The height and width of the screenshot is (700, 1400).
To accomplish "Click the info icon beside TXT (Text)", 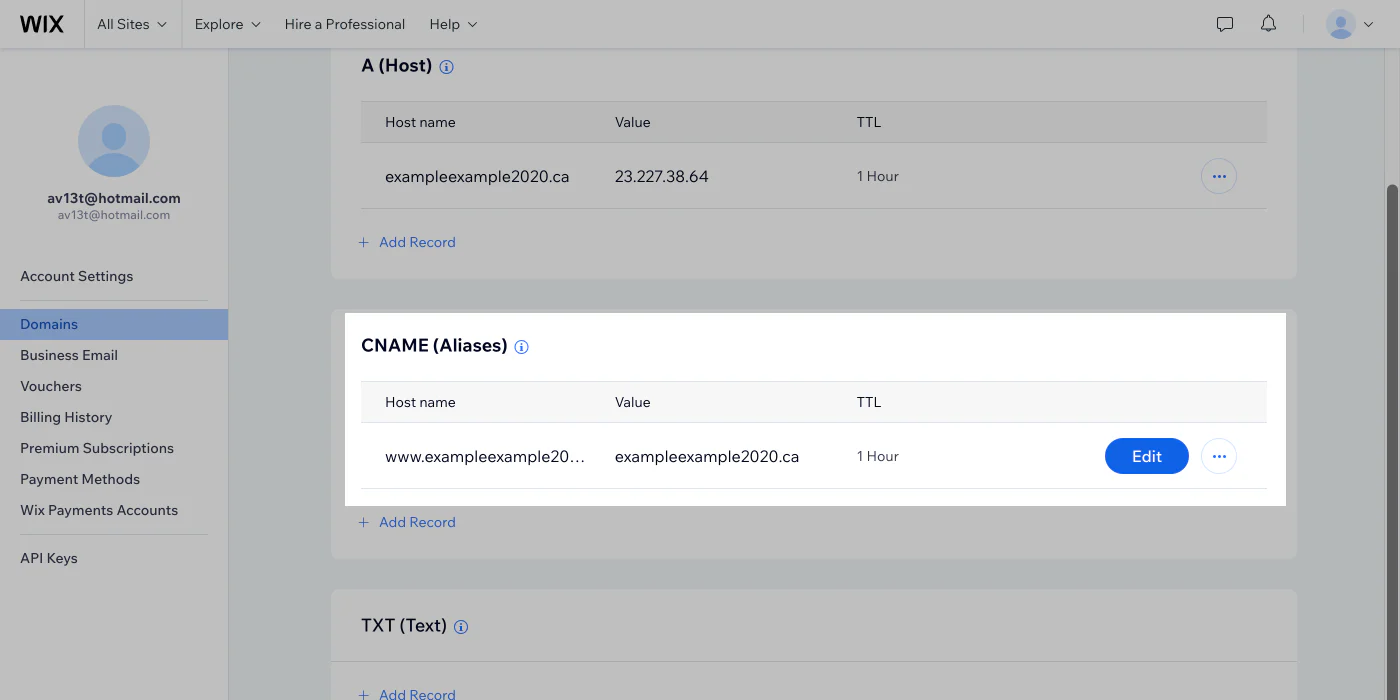I will coord(461,627).
